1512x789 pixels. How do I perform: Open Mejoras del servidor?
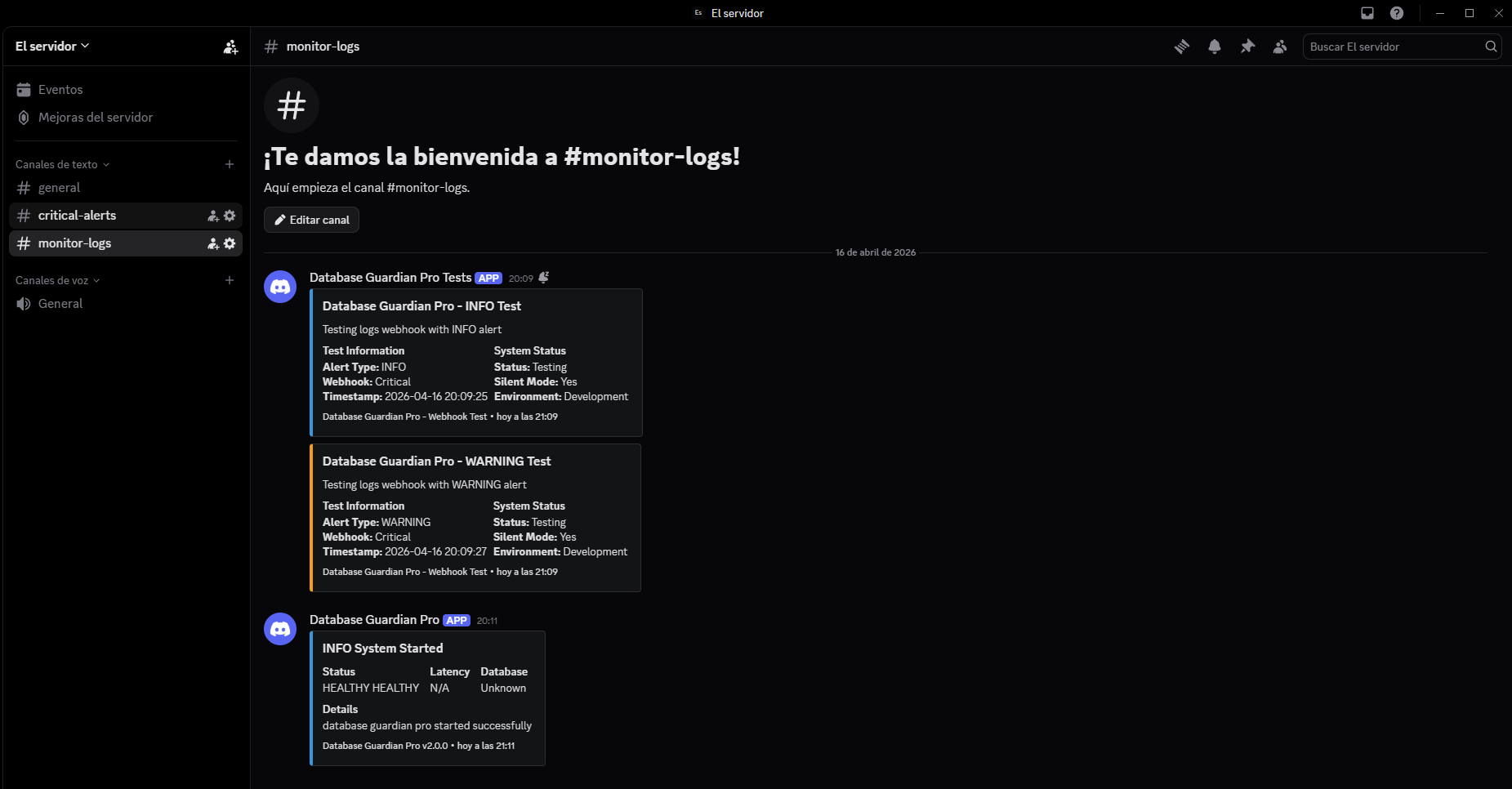click(125, 118)
